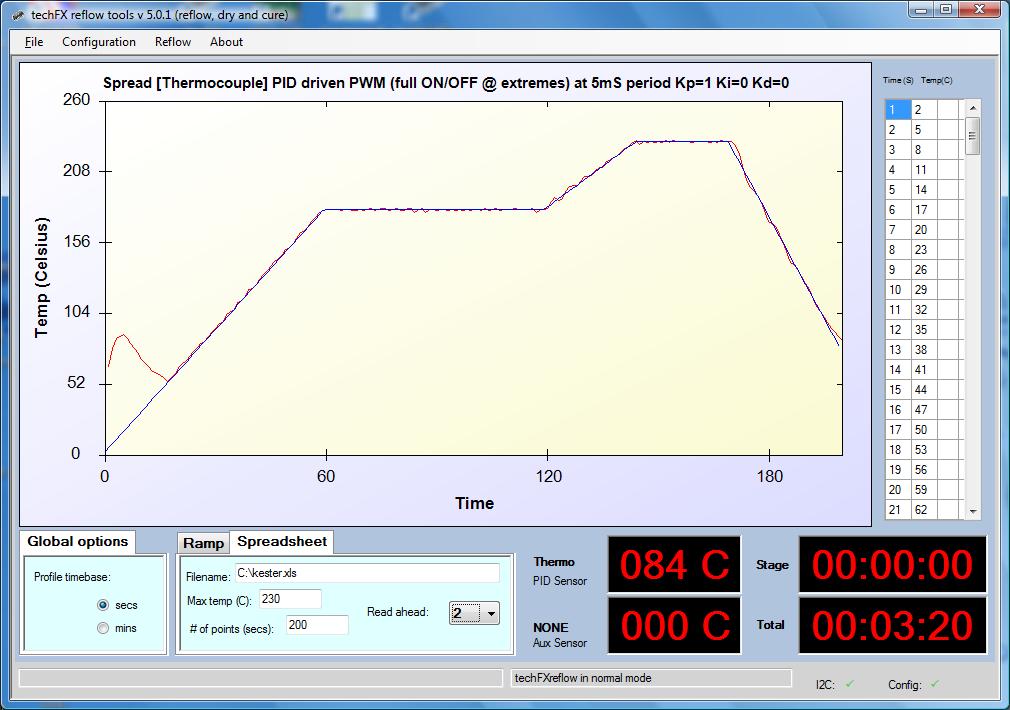Image resolution: width=1010 pixels, height=710 pixels.
Task: Select the Temp cell with value 44
Action: (924, 389)
